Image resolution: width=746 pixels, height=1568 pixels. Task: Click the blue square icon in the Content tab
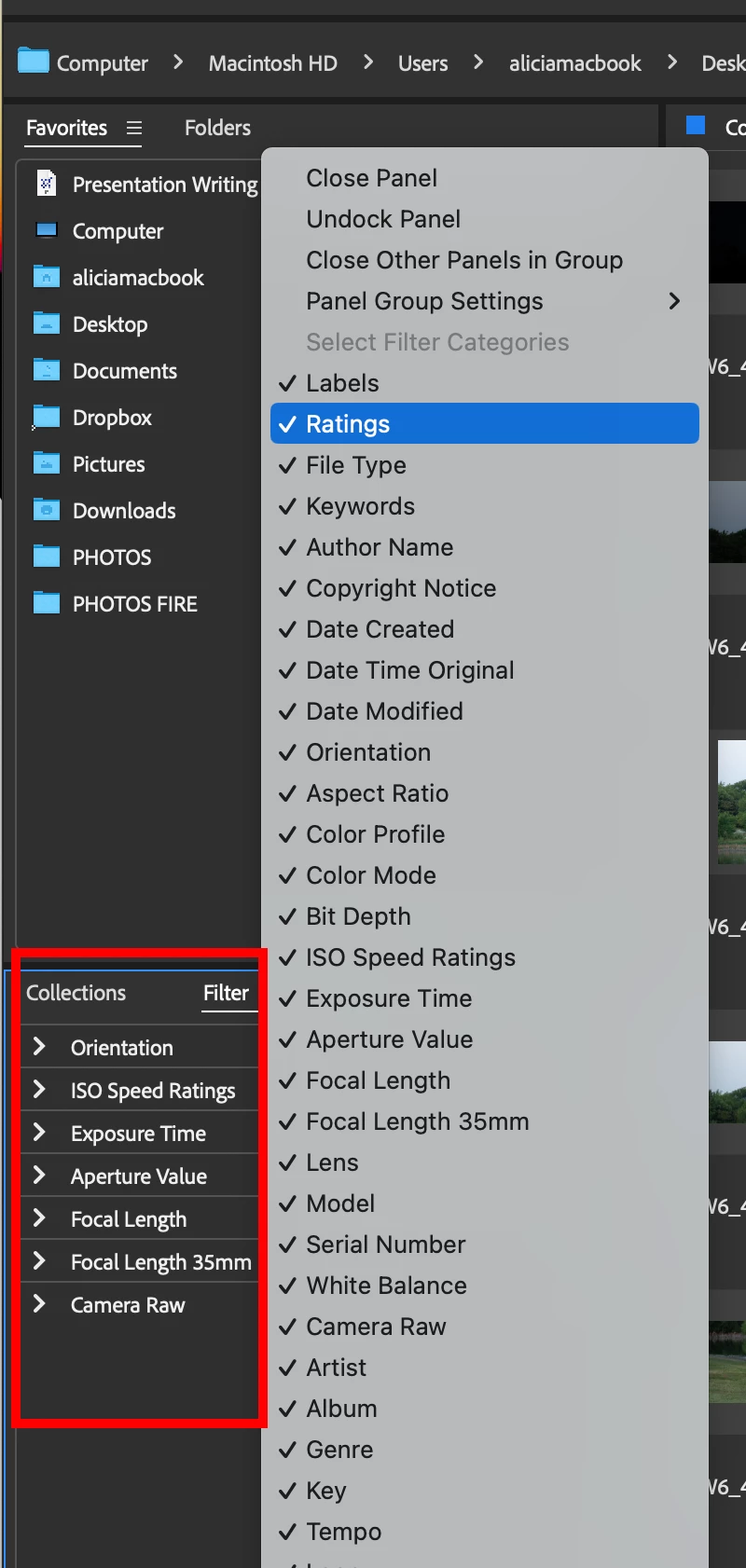tap(696, 126)
